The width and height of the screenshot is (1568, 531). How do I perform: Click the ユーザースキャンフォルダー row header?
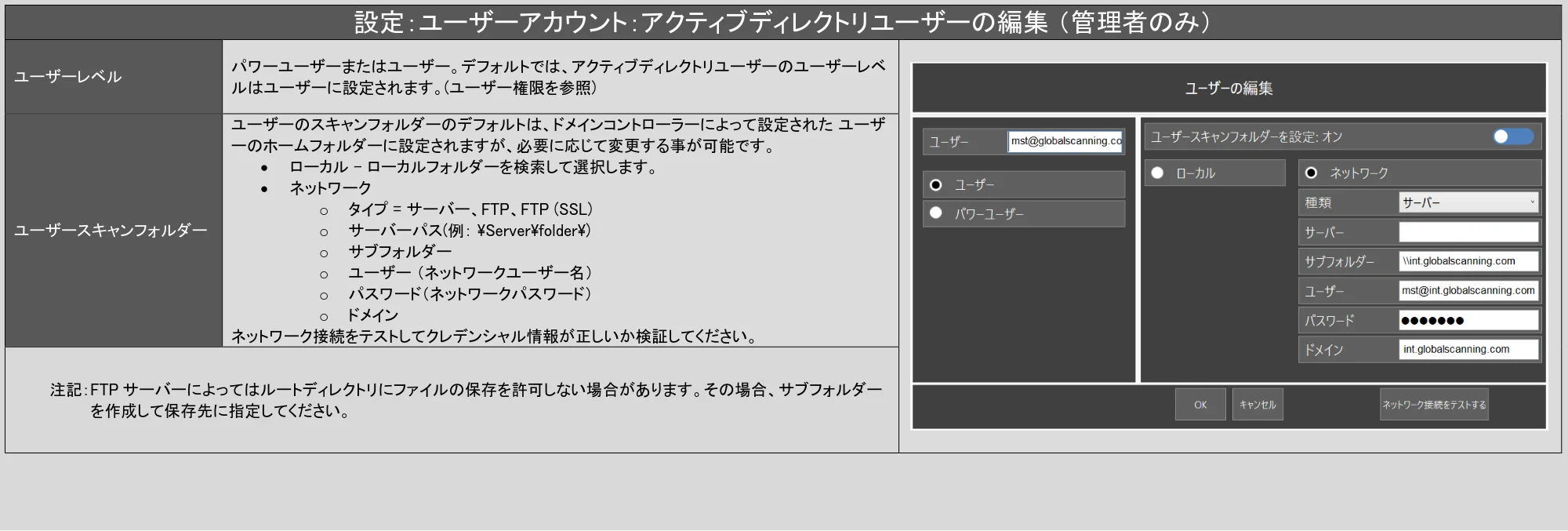pyautogui.click(x=114, y=231)
